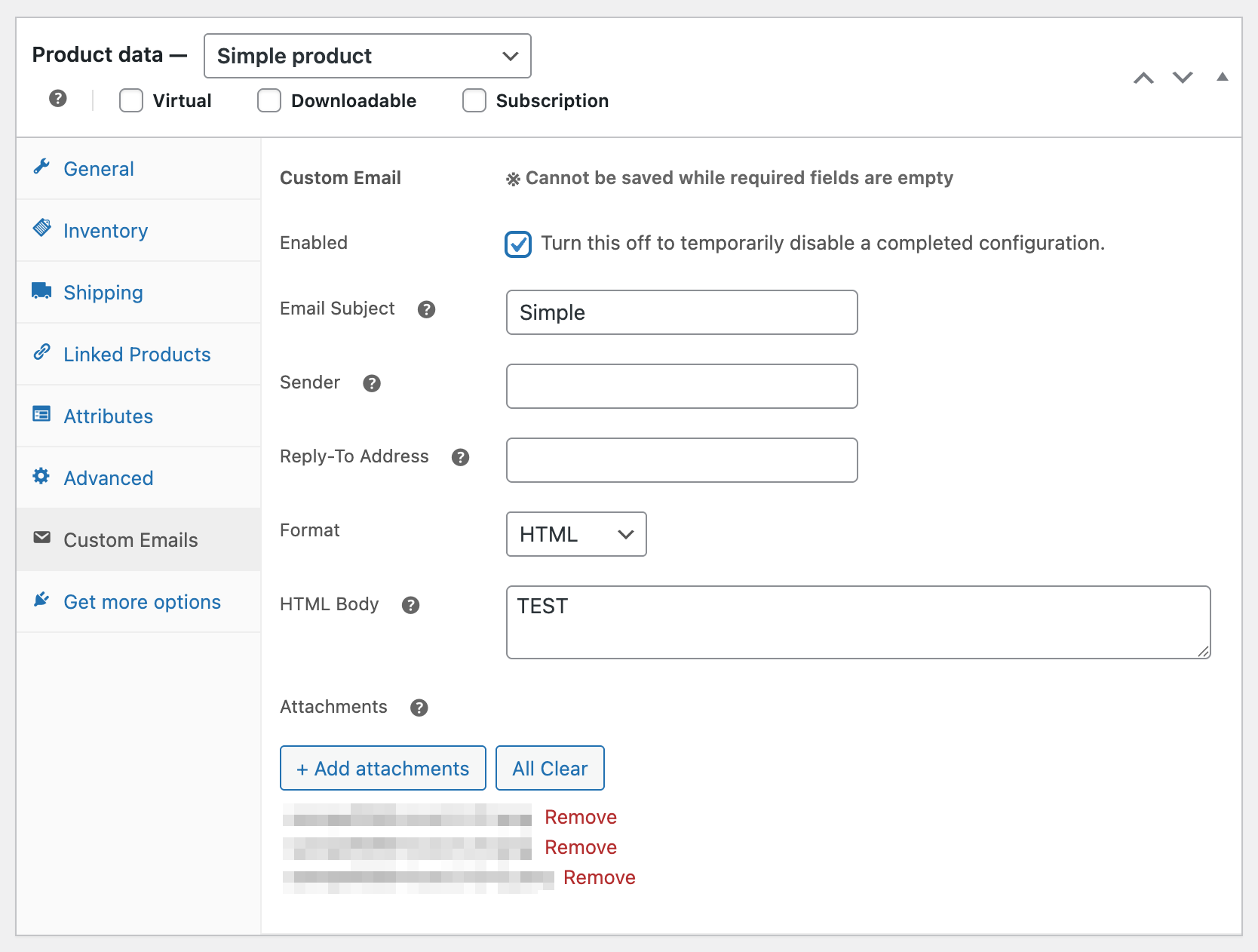Move Product data panel up arrow
1258x952 pixels.
[x=1143, y=78]
